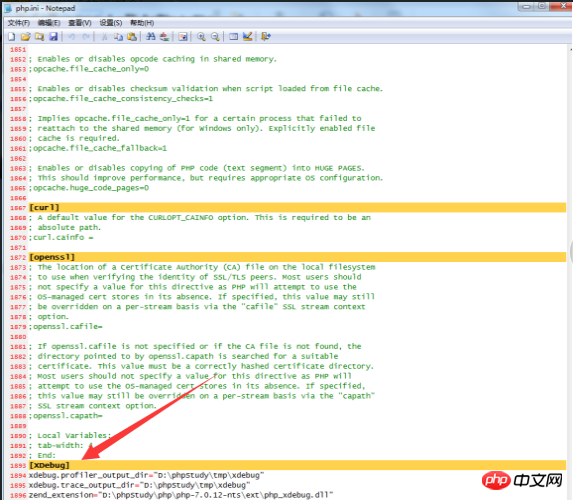The image size is (573, 500).
Task: Click the Exit door icon
Action: point(266,37)
